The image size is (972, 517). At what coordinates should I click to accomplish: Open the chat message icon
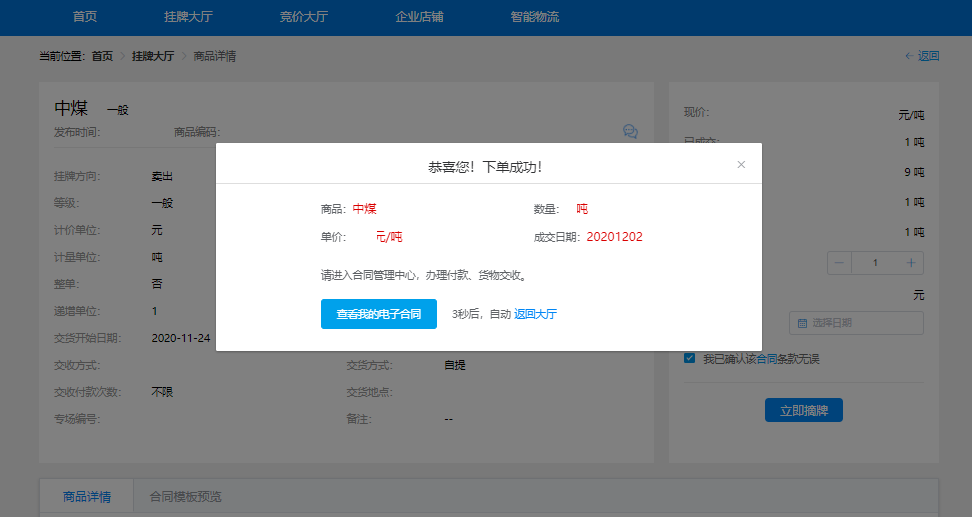click(x=630, y=131)
